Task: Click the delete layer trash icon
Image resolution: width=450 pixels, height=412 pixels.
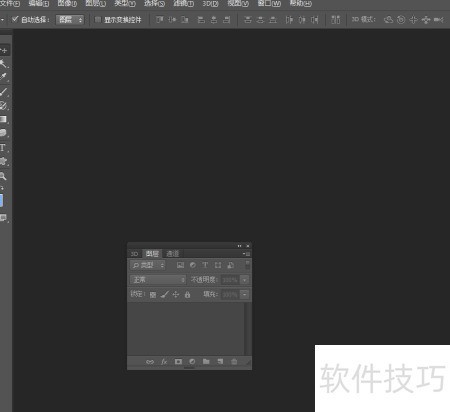Action: 234,361
